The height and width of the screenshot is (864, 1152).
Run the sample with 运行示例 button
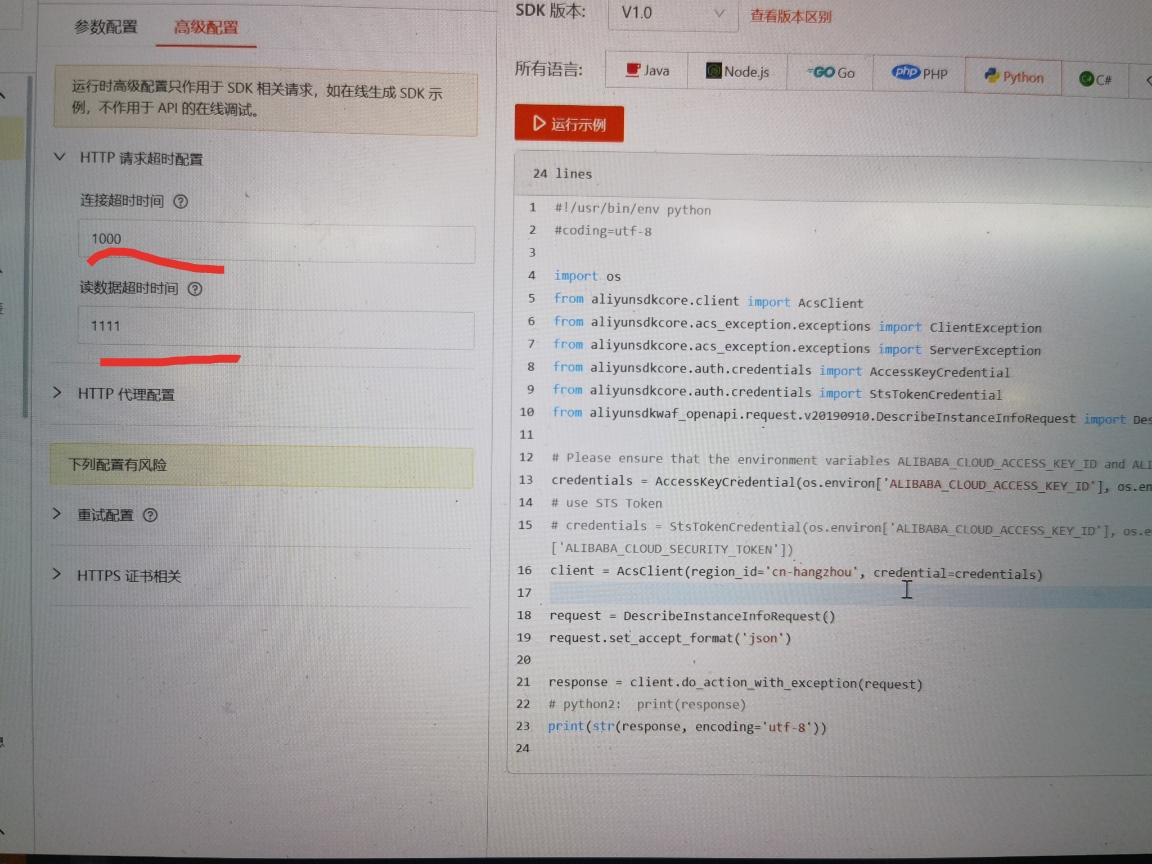(x=569, y=123)
